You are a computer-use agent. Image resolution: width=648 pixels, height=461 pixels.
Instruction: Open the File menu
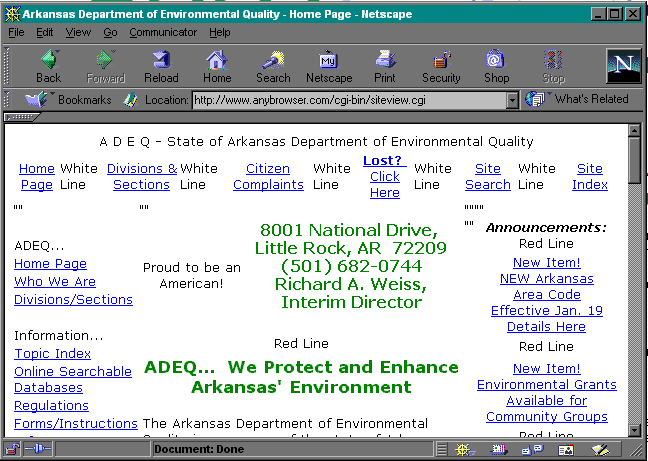click(x=16, y=32)
